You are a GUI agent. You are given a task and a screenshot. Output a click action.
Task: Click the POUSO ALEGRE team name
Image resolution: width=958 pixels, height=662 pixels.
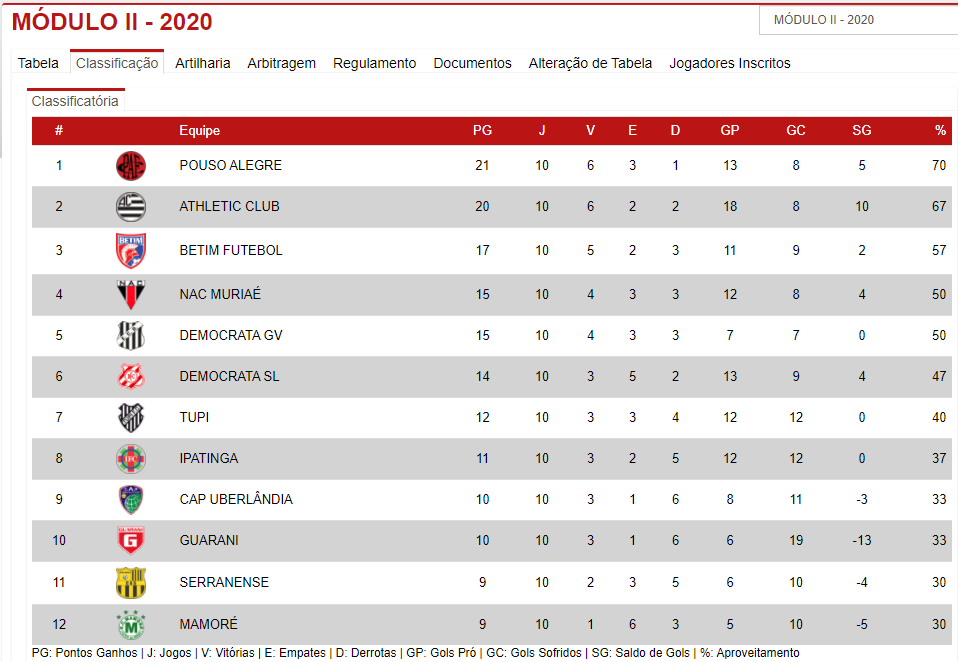coord(230,166)
